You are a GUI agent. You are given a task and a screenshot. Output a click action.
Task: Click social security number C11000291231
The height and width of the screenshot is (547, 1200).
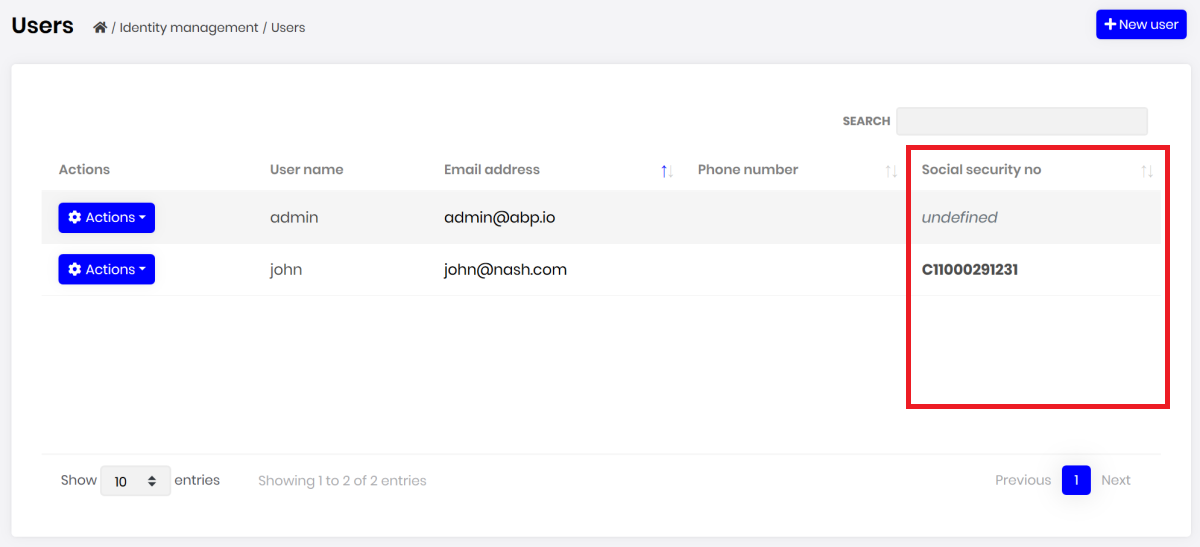[x=970, y=270]
